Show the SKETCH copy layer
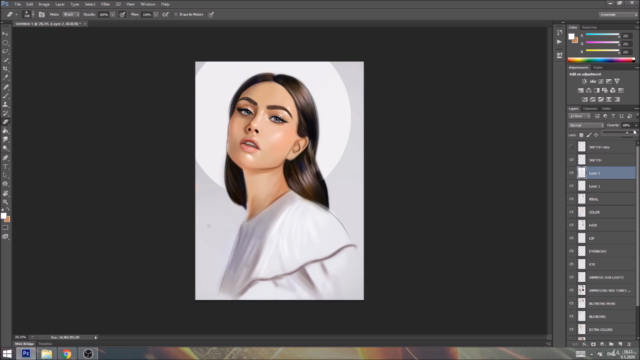Screen dimensions: 640x360 tap(571, 147)
